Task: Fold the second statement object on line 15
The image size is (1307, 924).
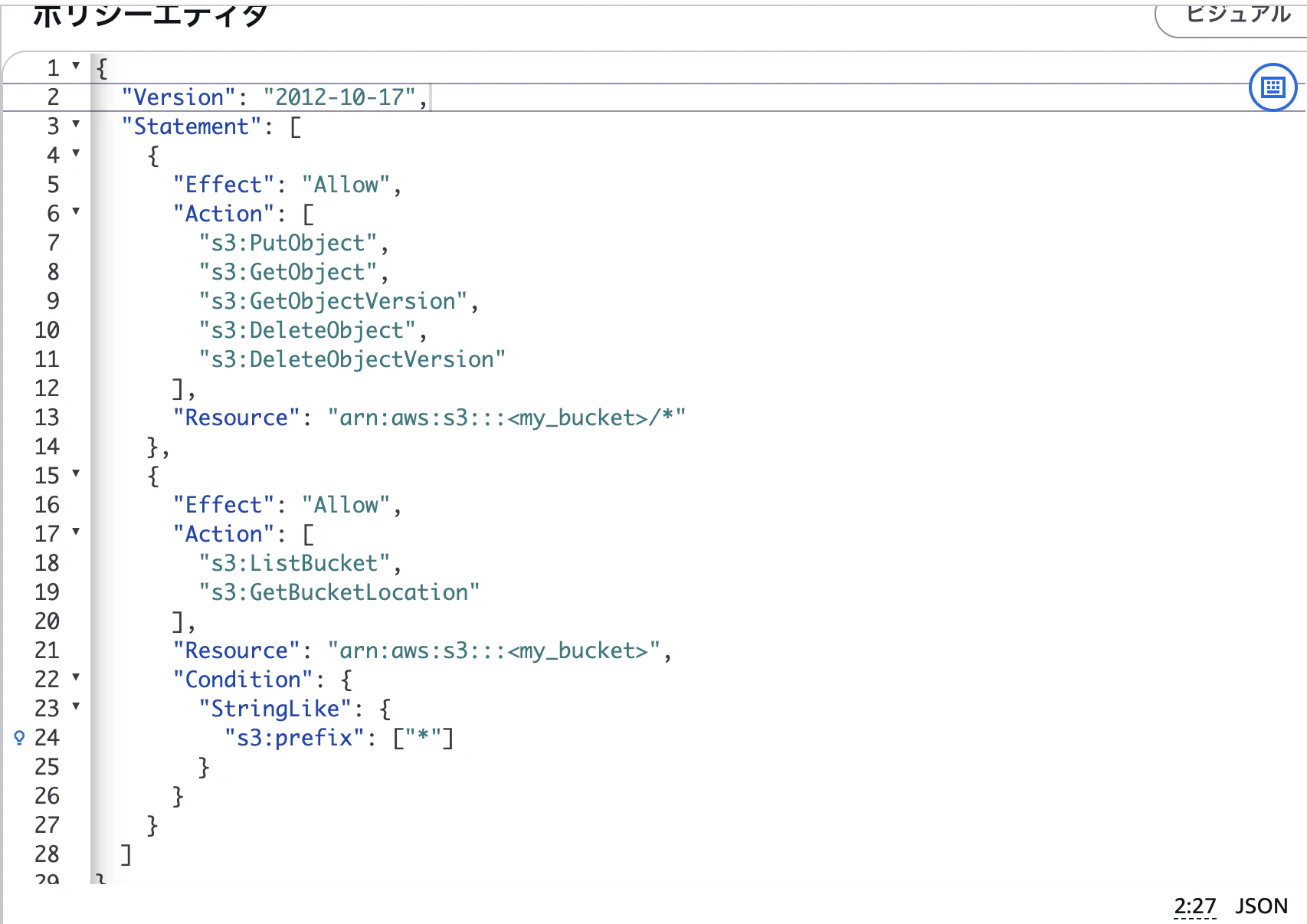Action: point(76,473)
